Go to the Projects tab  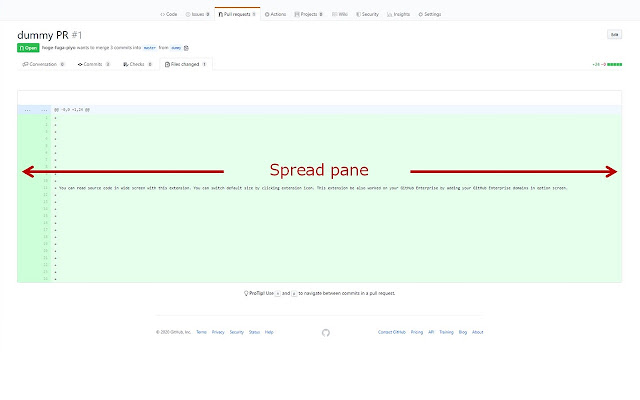(309, 14)
